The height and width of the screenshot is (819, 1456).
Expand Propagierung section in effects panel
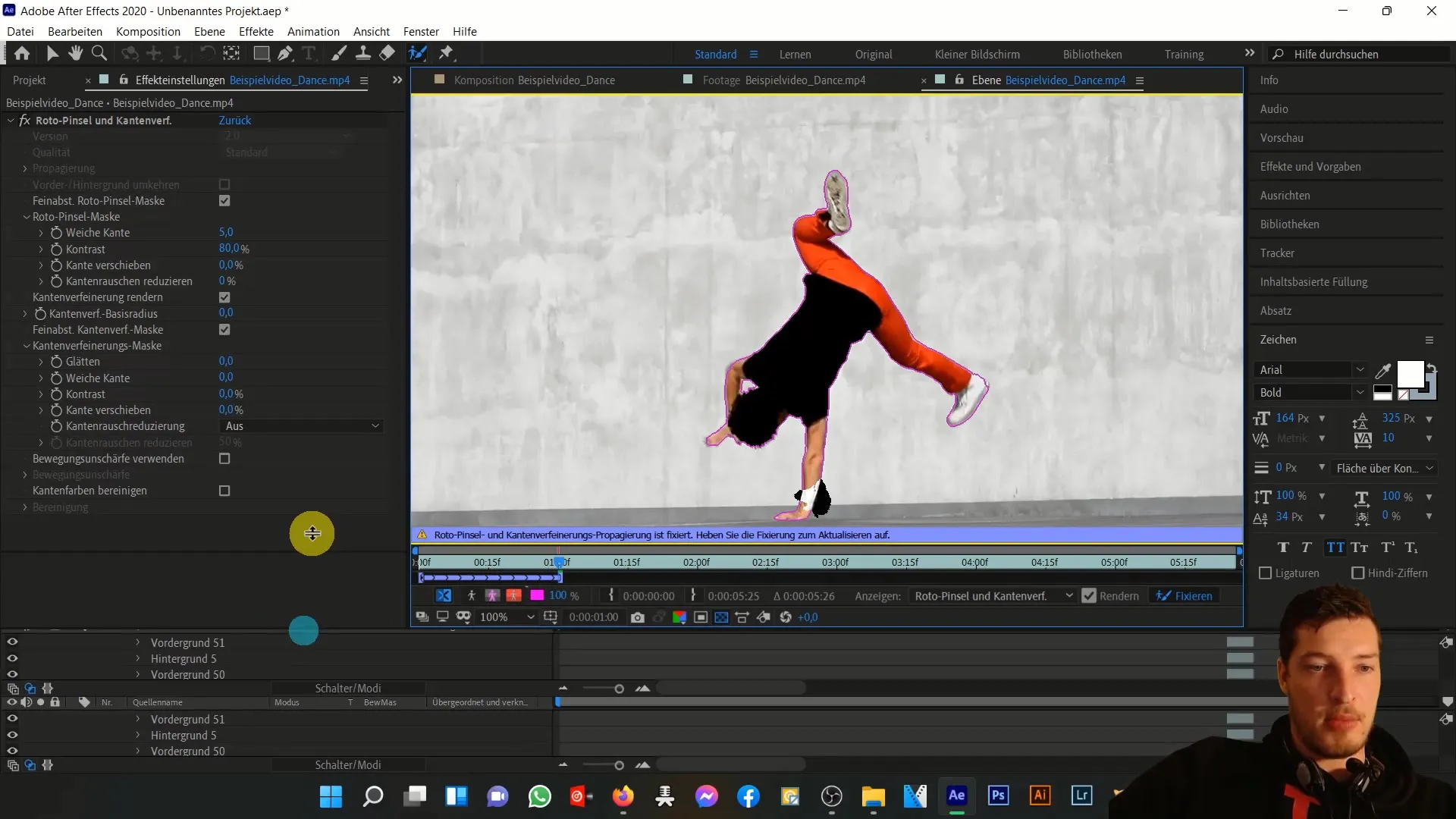(x=24, y=168)
